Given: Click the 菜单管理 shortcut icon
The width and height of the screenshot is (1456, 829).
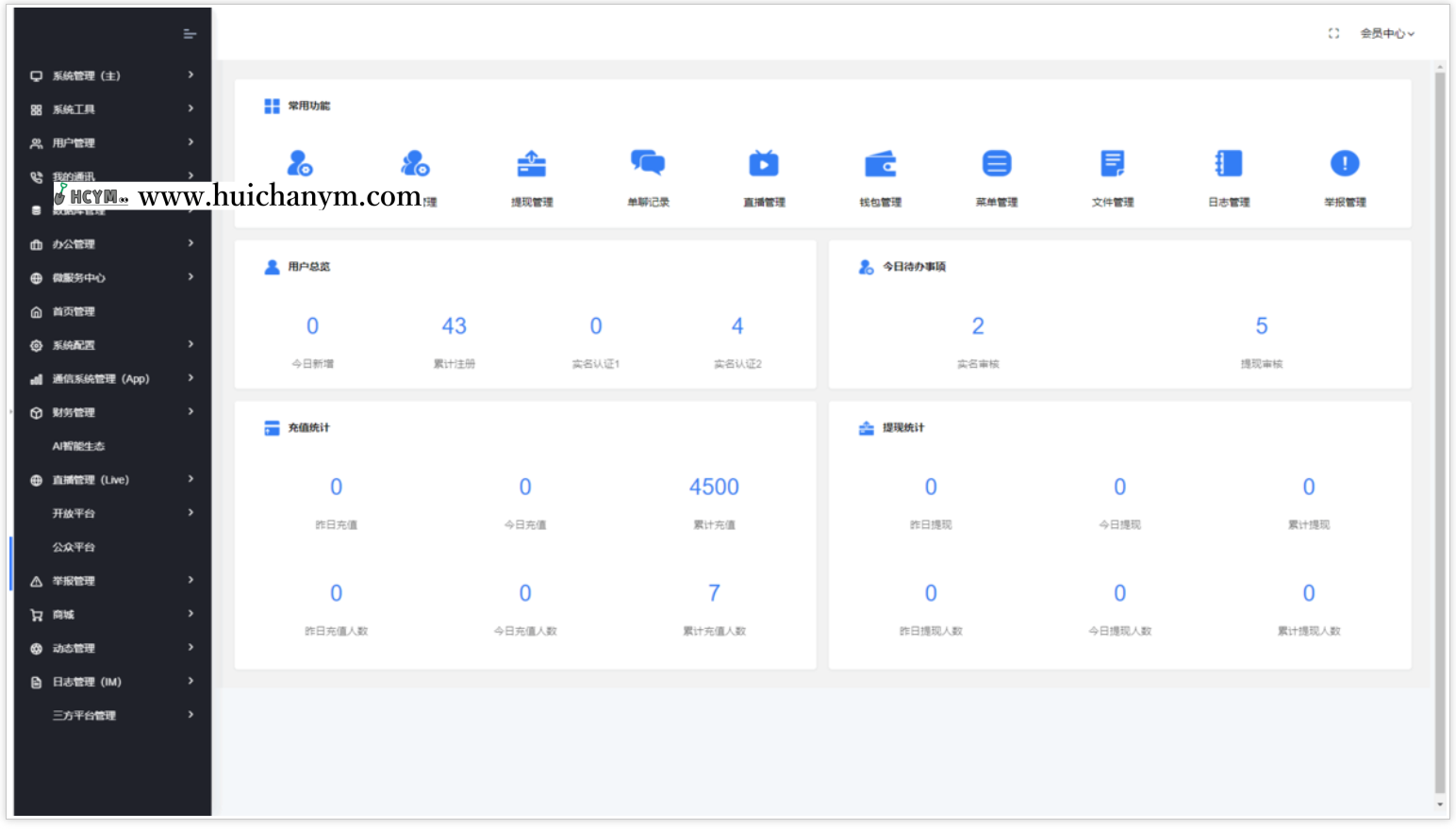Looking at the screenshot, I should (x=996, y=164).
